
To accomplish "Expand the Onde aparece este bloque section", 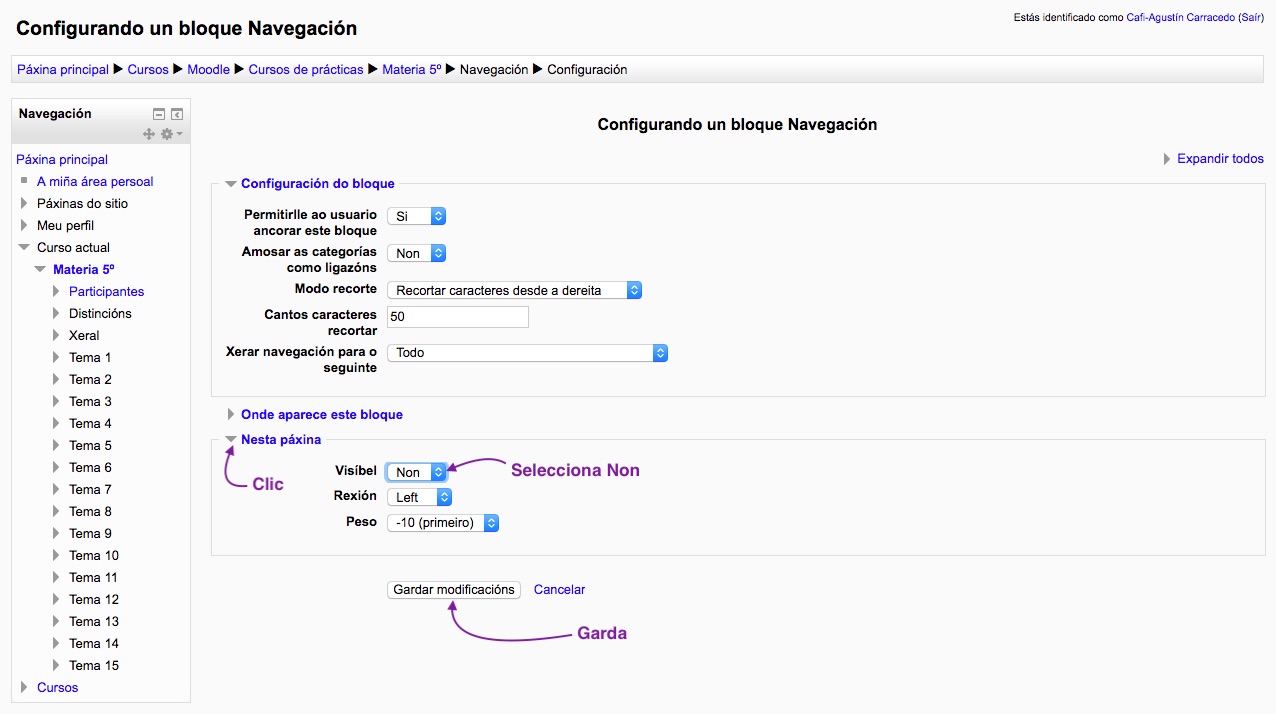I will point(321,414).
